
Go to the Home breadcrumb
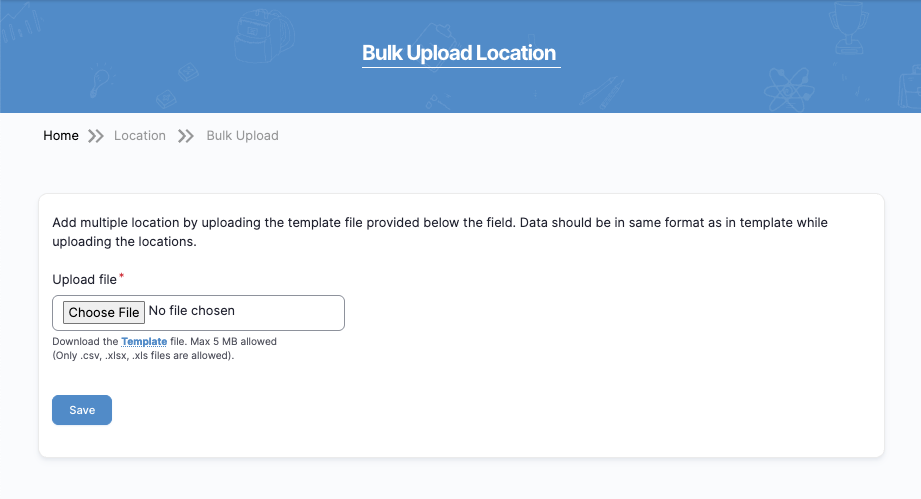(x=61, y=136)
